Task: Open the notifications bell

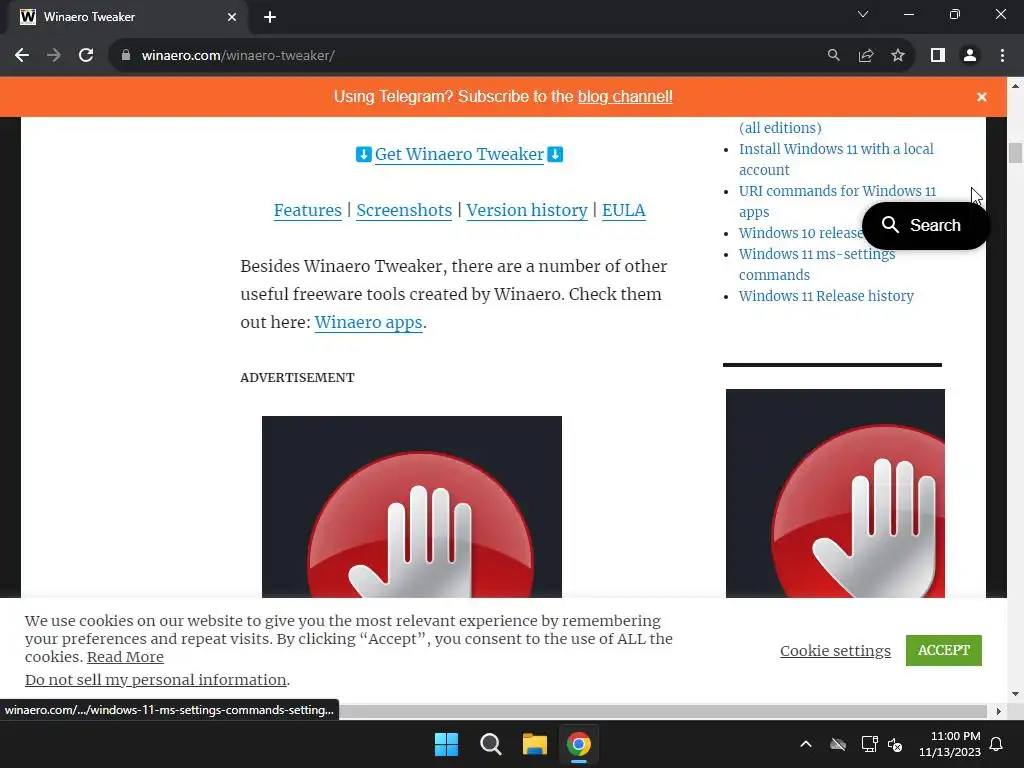Action: (x=997, y=744)
